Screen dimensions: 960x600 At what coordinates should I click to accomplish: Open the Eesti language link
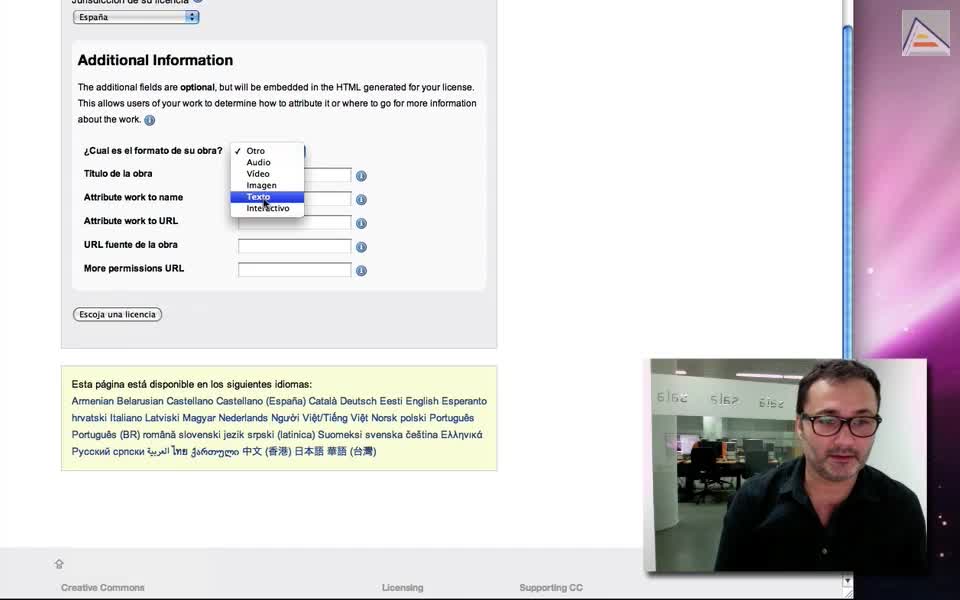391,401
